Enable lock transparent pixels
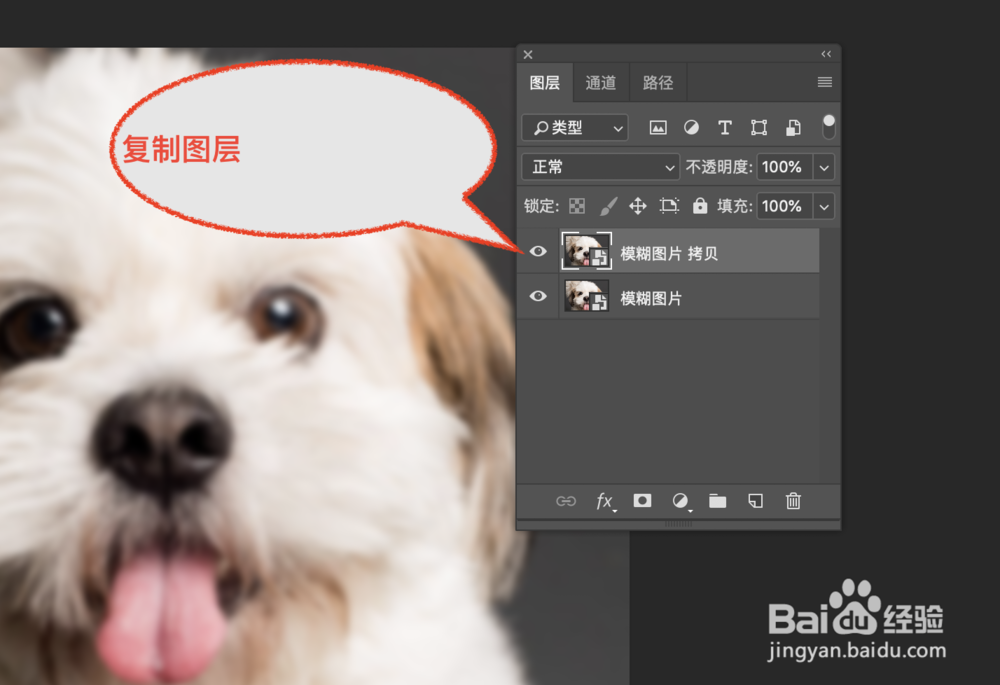Screen dimensions: 1000x685 (577, 206)
